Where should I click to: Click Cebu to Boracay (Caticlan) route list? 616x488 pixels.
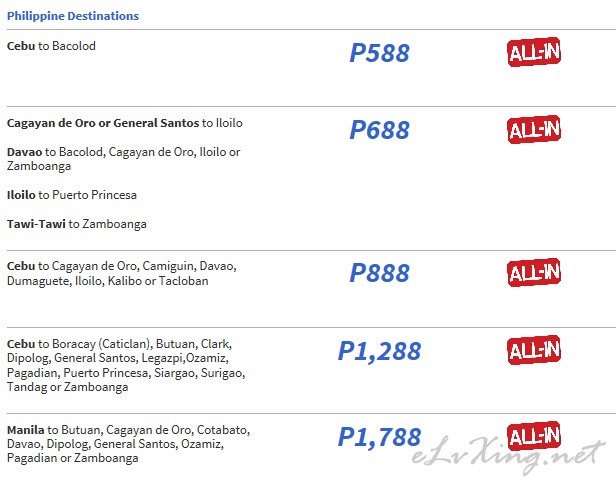pos(126,365)
